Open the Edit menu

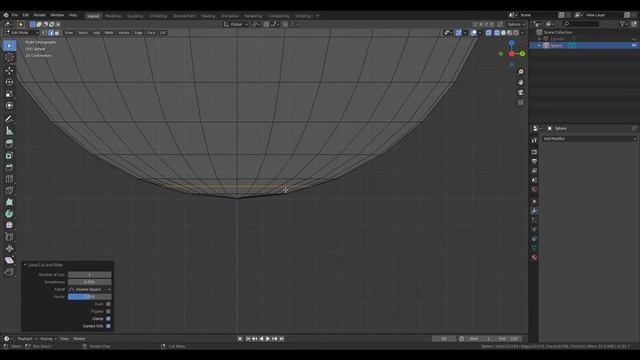[26, 15]
